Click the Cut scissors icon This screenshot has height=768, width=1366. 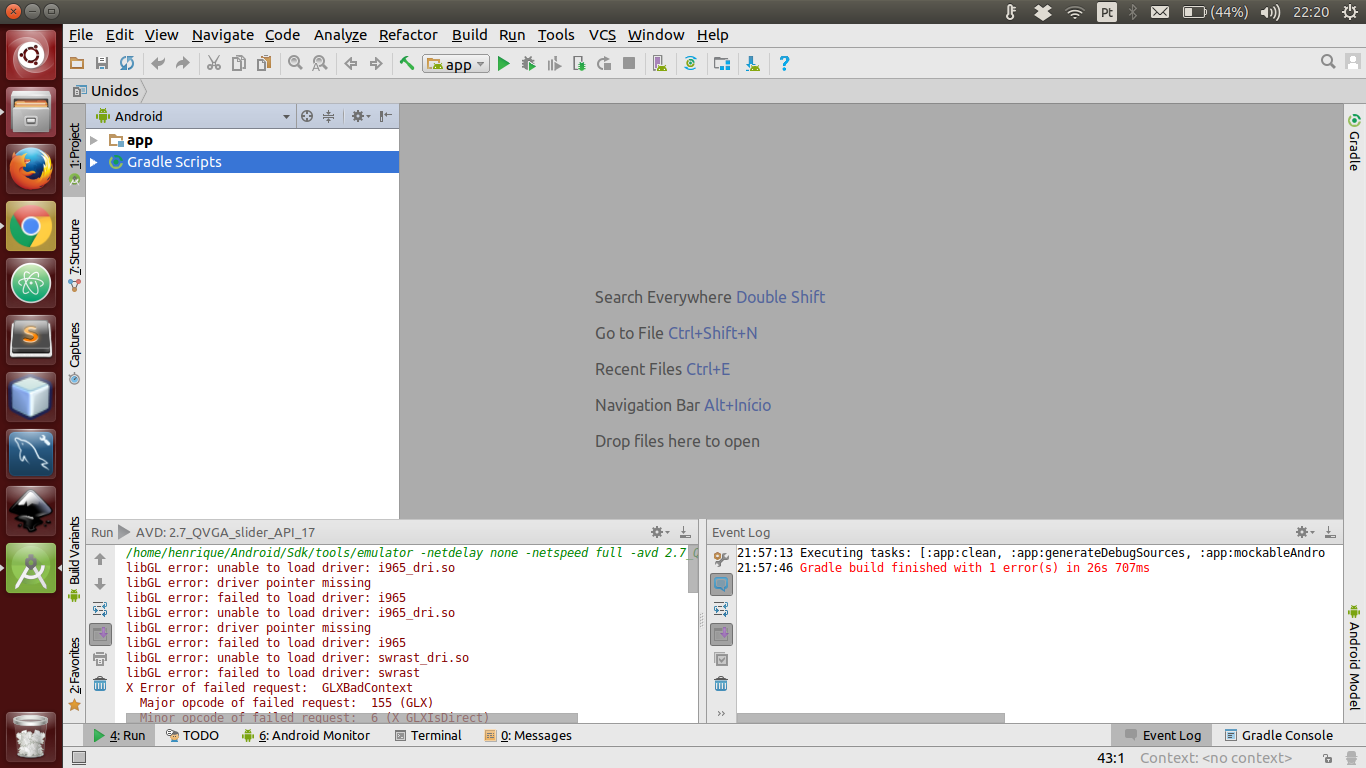[x=214, y=63]
